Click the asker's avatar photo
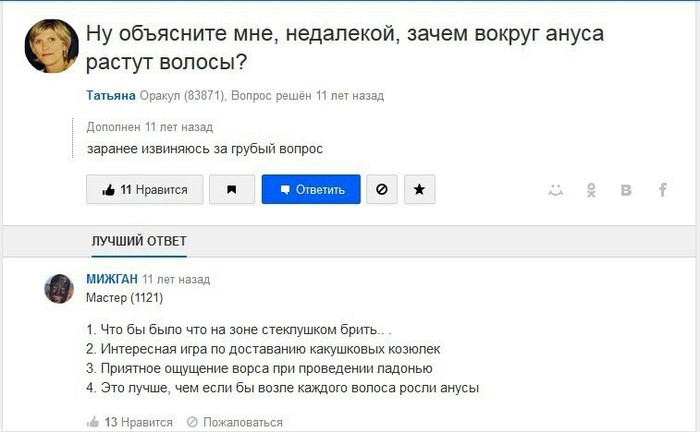700x432 pixels. tap(51, 46)
